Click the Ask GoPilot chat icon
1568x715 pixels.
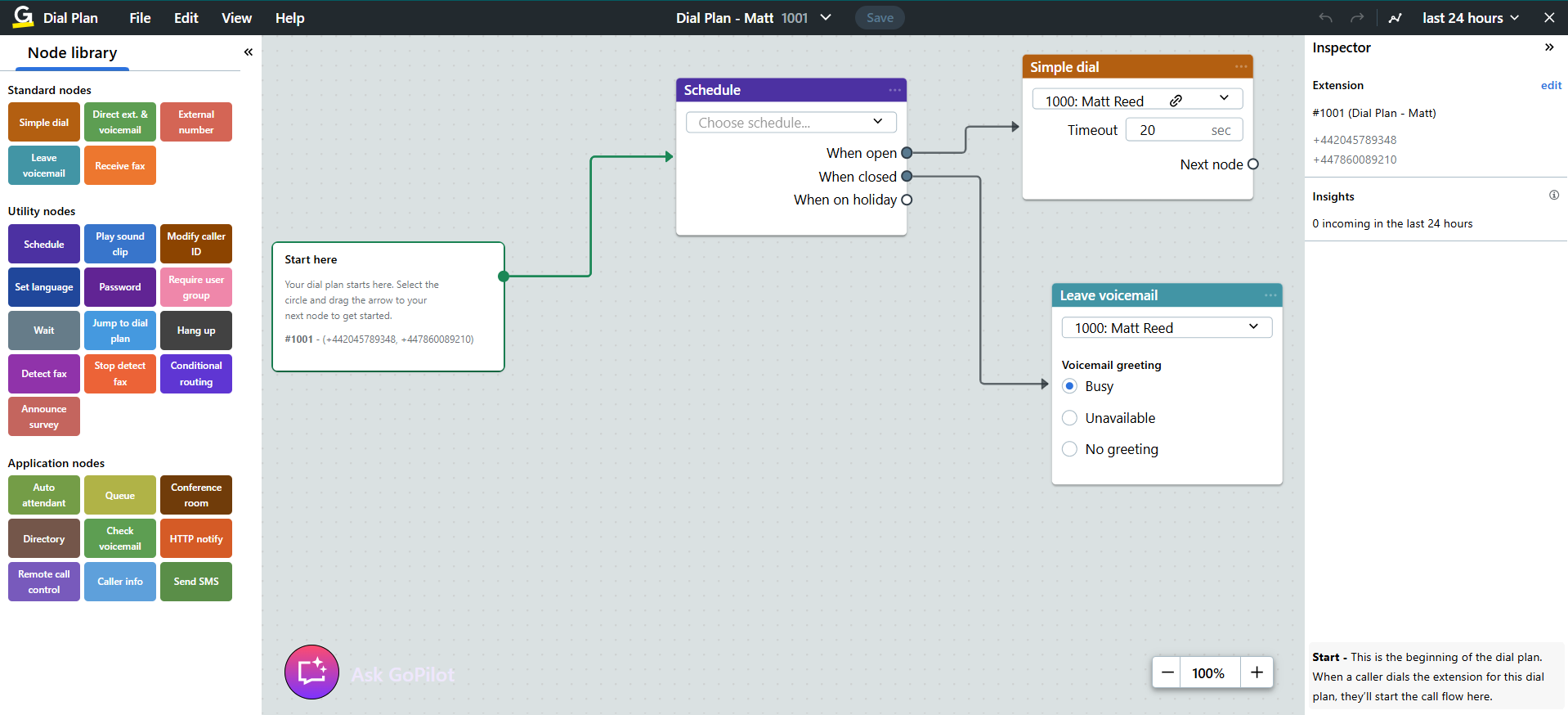(x=311, y=672)
